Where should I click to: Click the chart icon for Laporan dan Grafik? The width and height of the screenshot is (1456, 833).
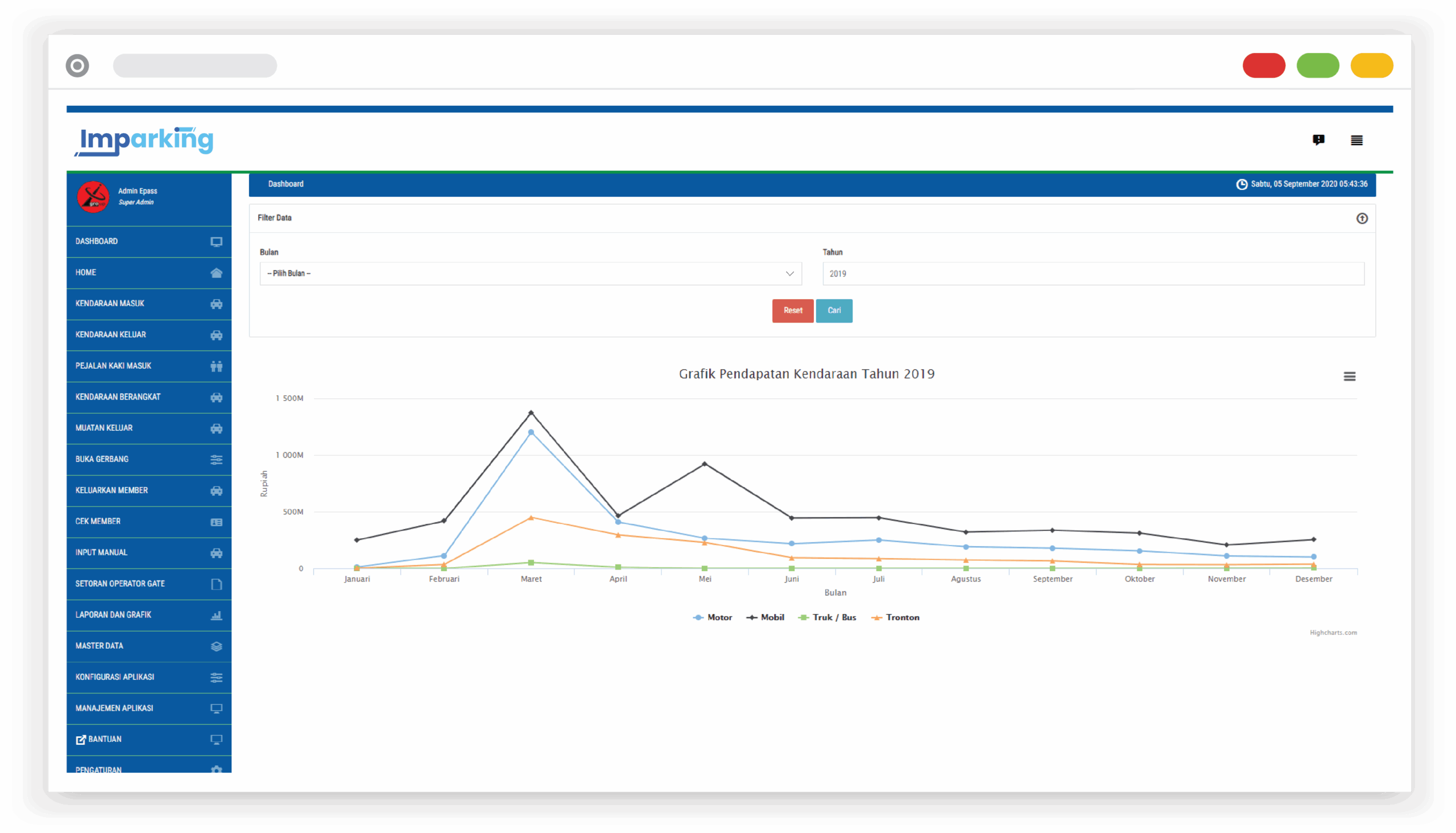pos(216,615)
